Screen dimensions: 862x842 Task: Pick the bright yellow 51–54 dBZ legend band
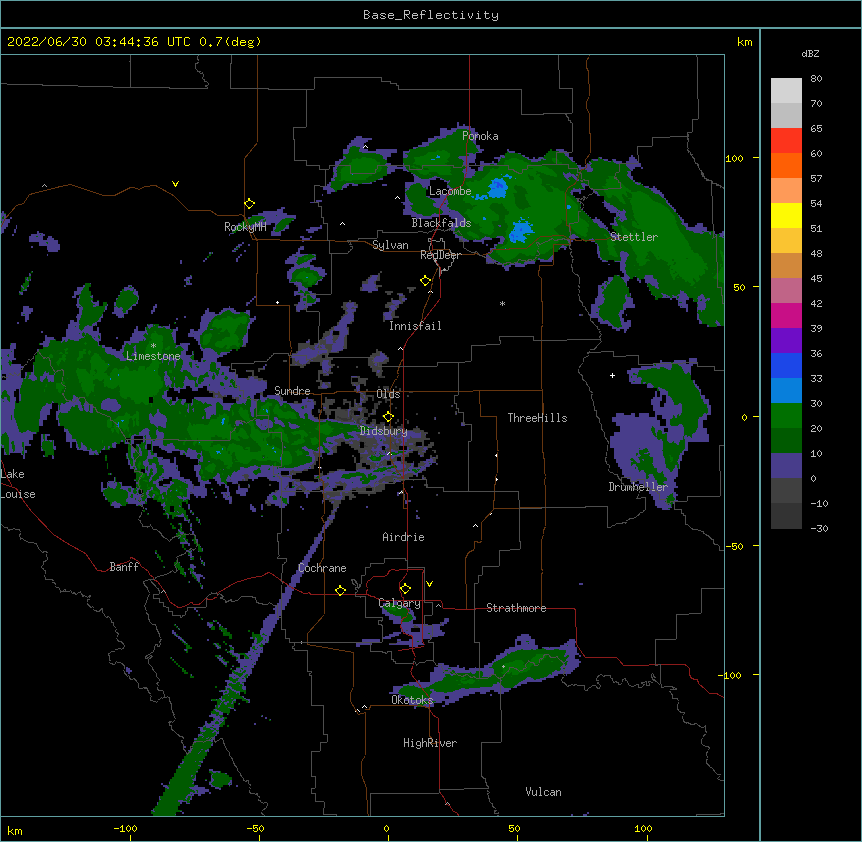[x=786, y=215]
